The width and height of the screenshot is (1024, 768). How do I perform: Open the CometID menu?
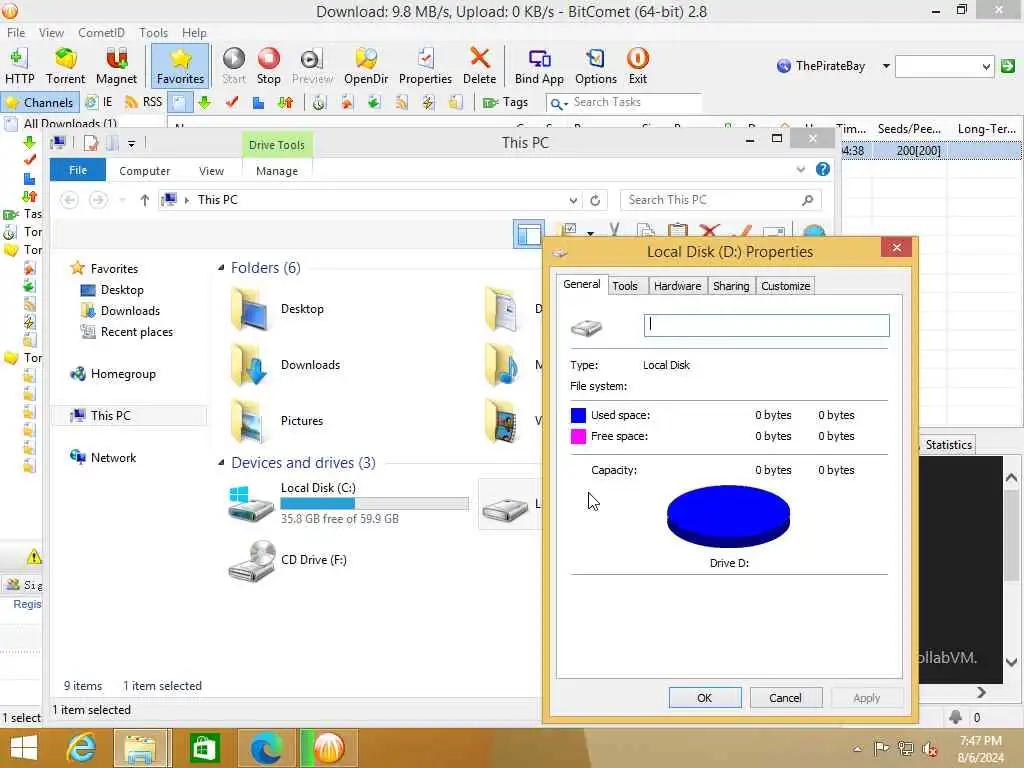click(101, 33)
